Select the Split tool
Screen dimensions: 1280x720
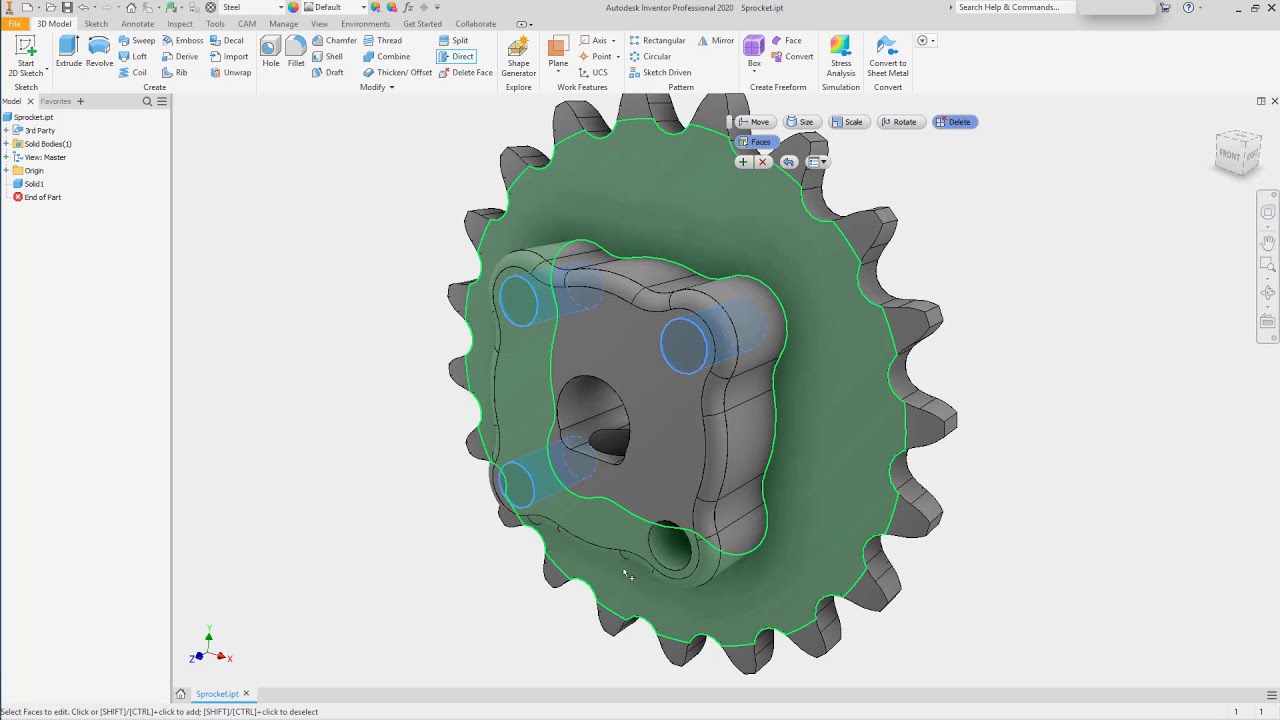(453, 41)
